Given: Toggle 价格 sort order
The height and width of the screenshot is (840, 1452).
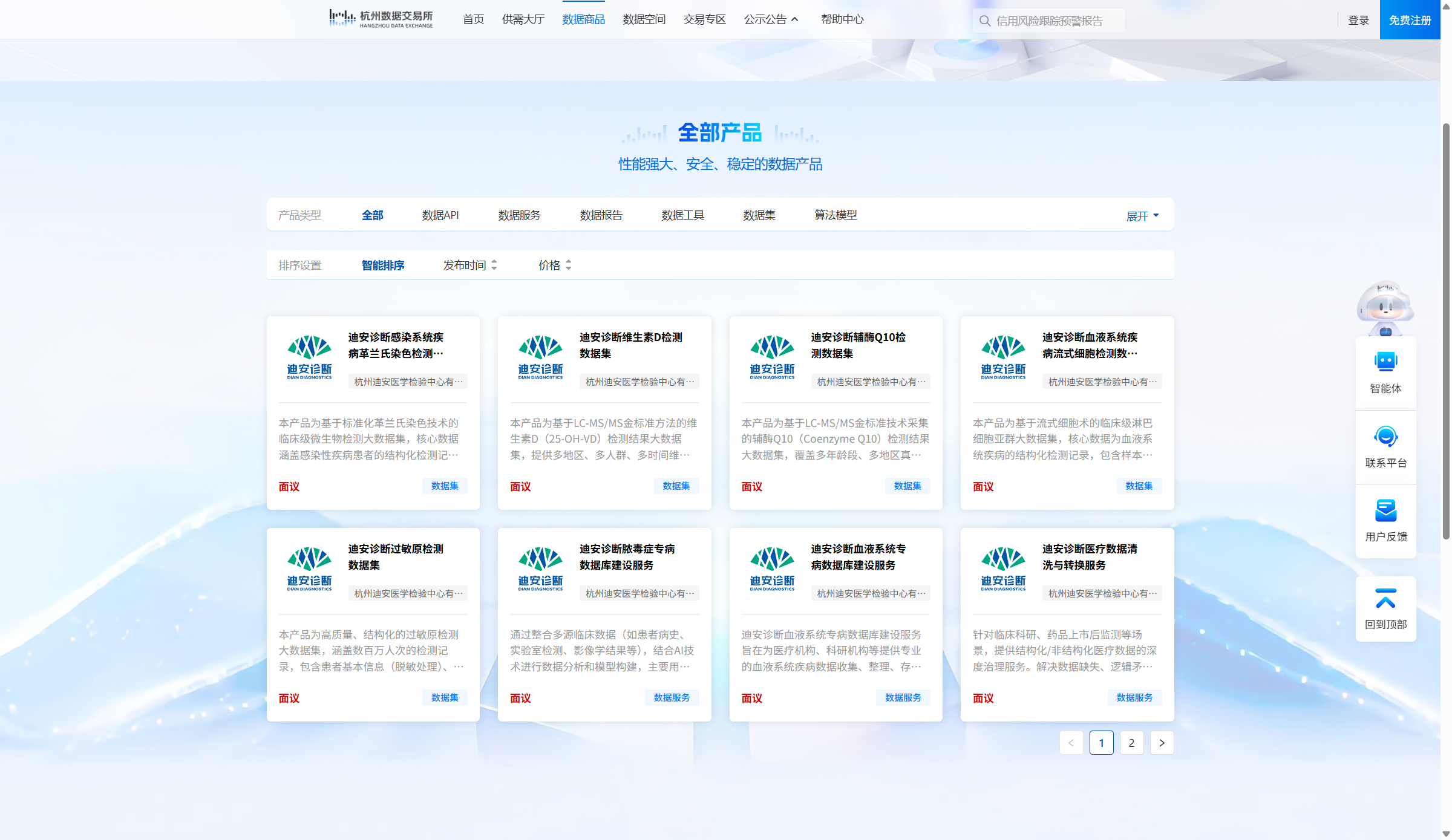Looking at the screenshot, I should (555, 265).
